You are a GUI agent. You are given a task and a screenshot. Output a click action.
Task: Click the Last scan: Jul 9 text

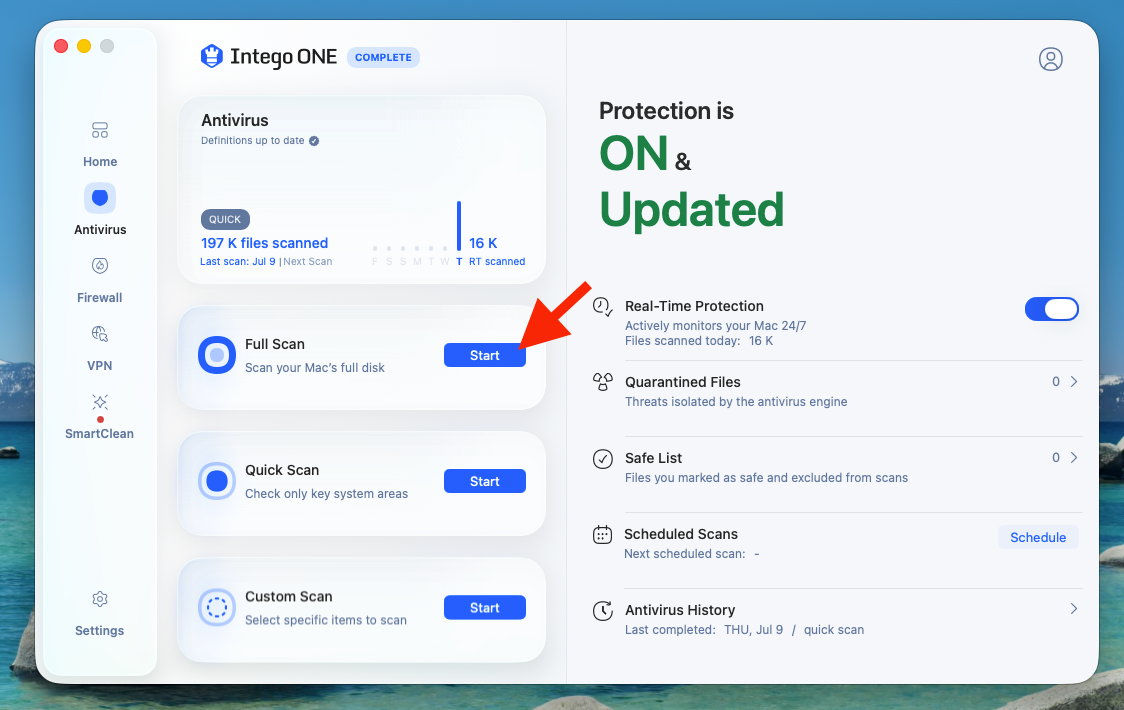pyautogui.click(x=238, y=262)
